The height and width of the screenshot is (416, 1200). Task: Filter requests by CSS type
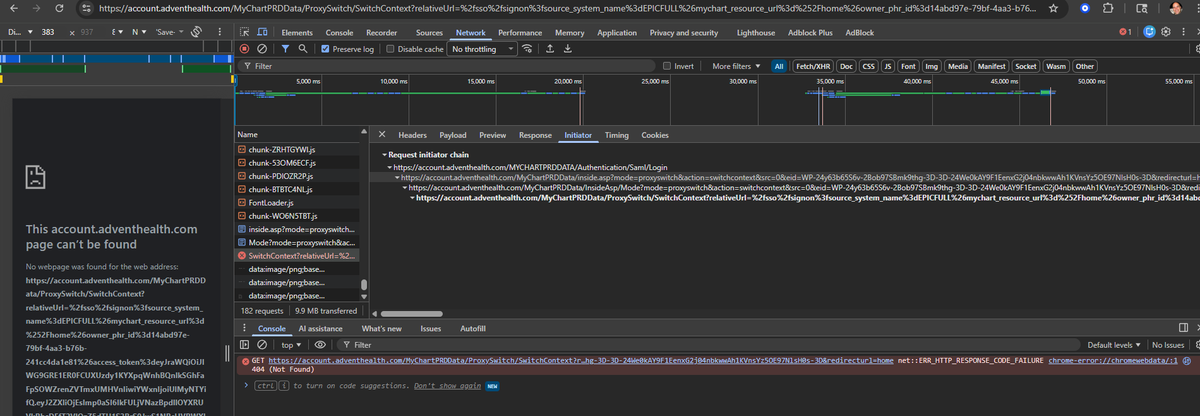click(868, 66)
